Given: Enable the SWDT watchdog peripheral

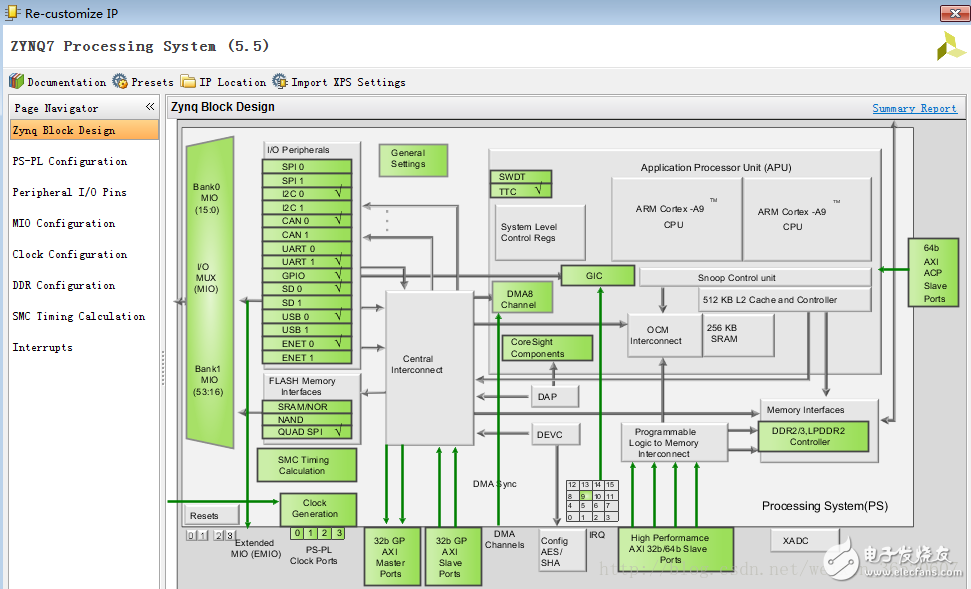Looking at the screenshot, I should click(520, 175).
